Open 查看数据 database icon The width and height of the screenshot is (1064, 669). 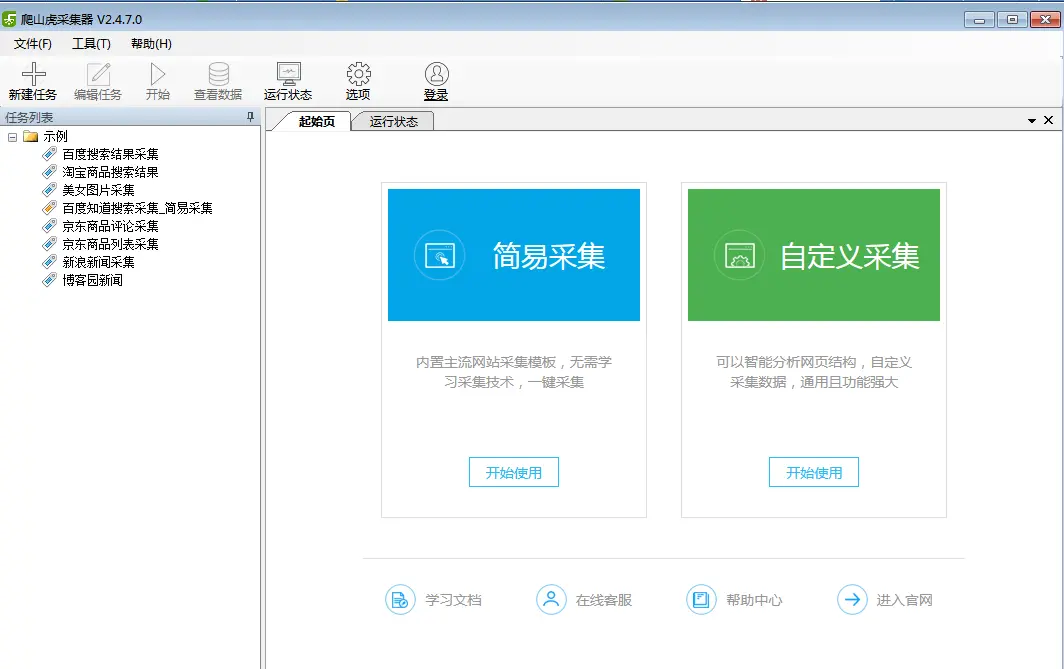pos(218,73)
